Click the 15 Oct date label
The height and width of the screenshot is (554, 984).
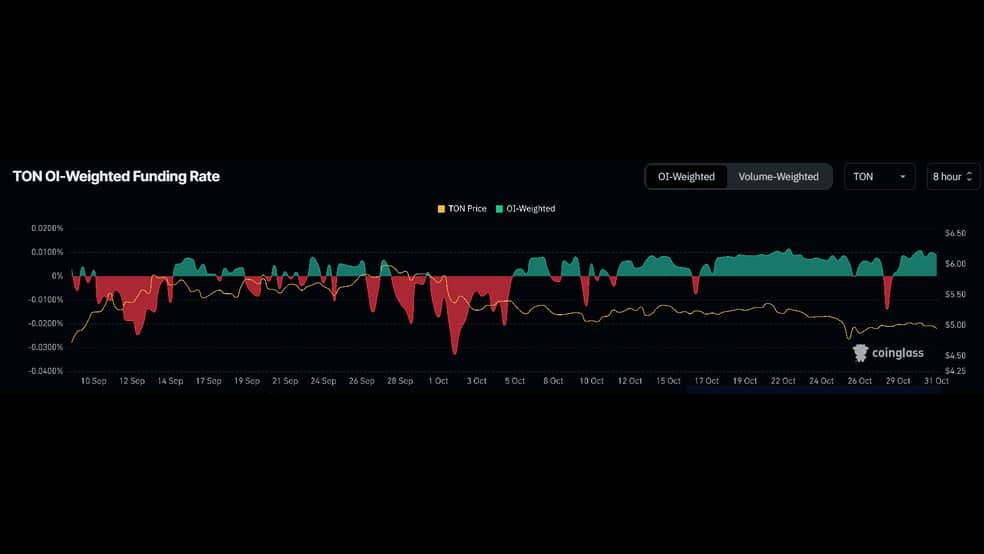pyautogui.click(x=668, y=381)
